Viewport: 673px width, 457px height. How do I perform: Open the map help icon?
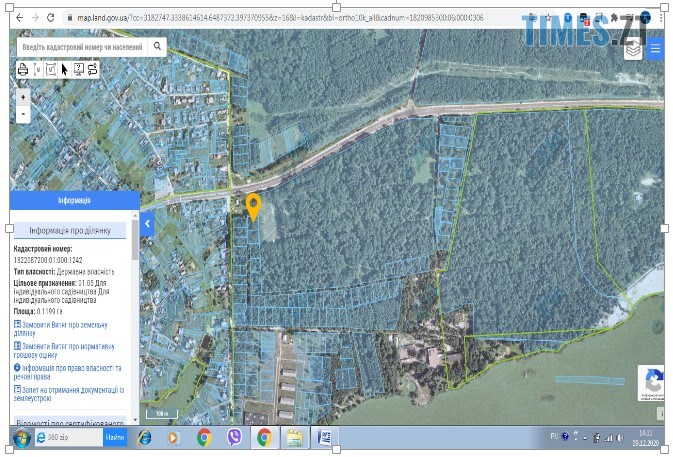pyautogui.click(x=79, y=69)
